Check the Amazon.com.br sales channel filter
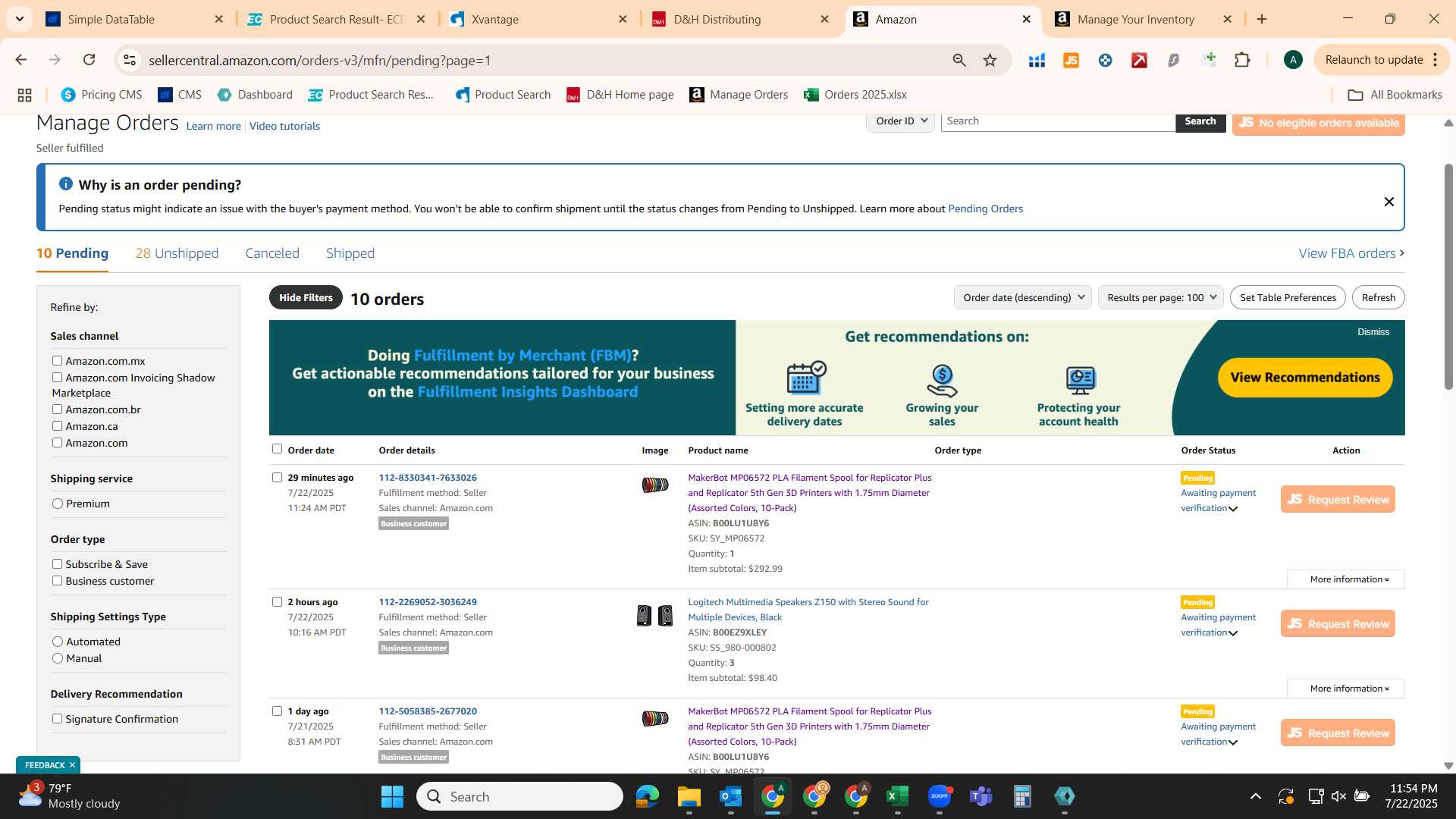 click(57, 409)
